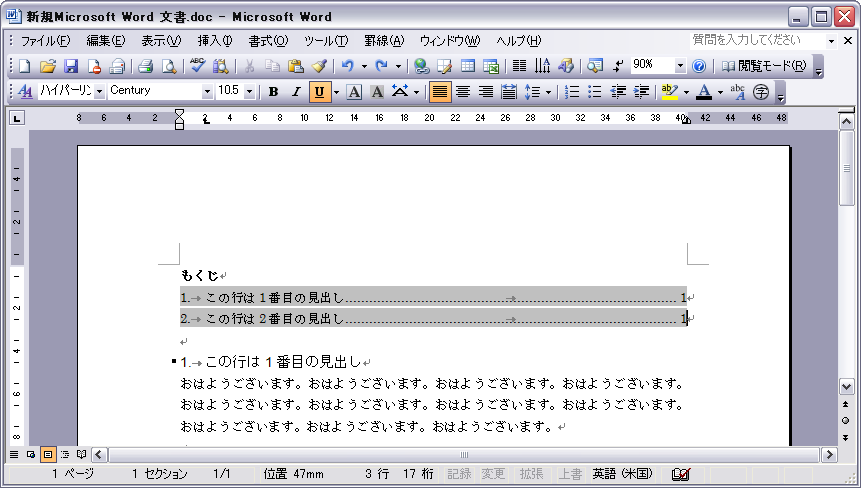Expand the line spacing options arrow
861x488 pixels.
click(x=548, y=92)
